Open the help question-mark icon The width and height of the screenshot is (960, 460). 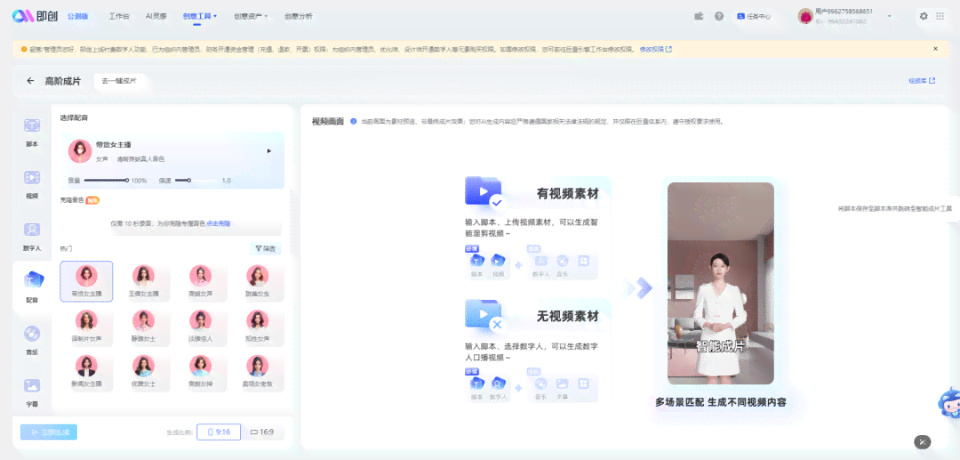(x=719, y=17)
